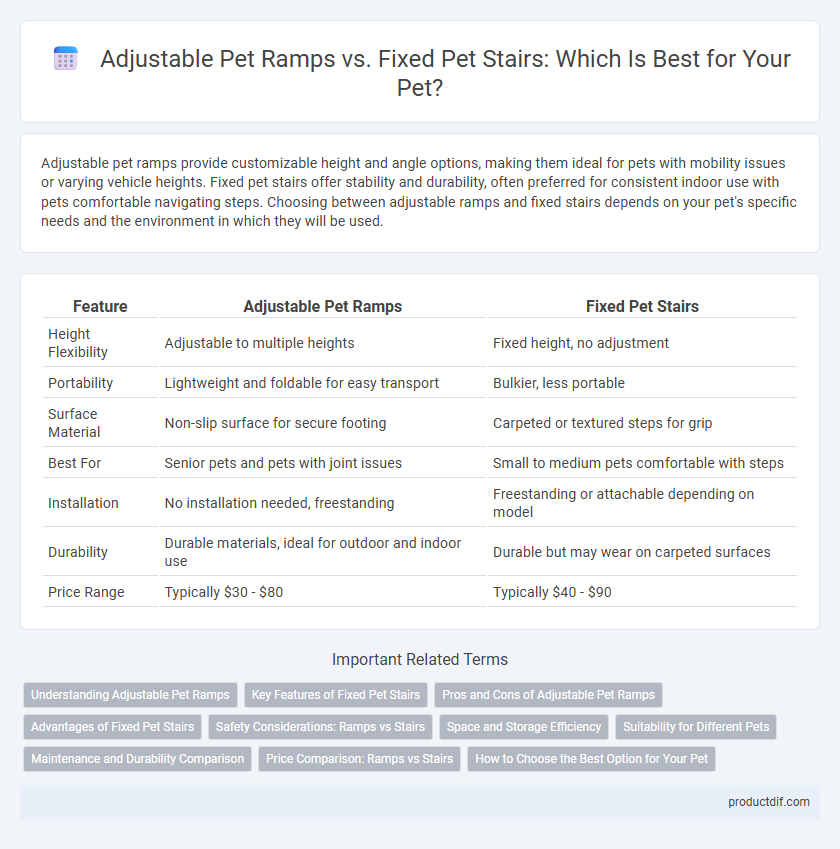840x849 pixels.
Task: Open the Price Comparison: Ramps vs Stairs tag
Action: tap(359, 759)
